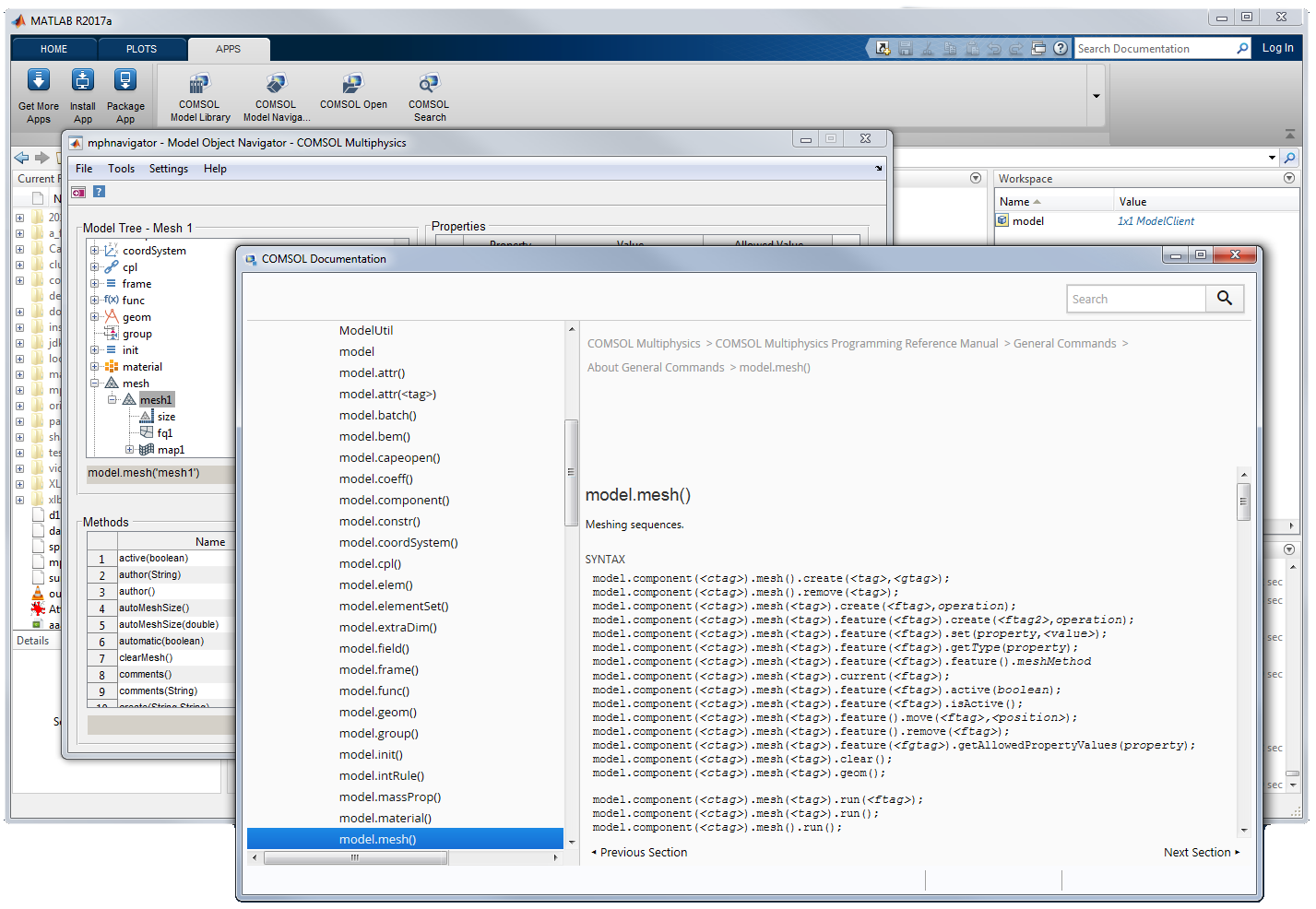Select model.geom() in the documentation list
The width and height of the screenshot is (1316, 909).
pos(377,713)
